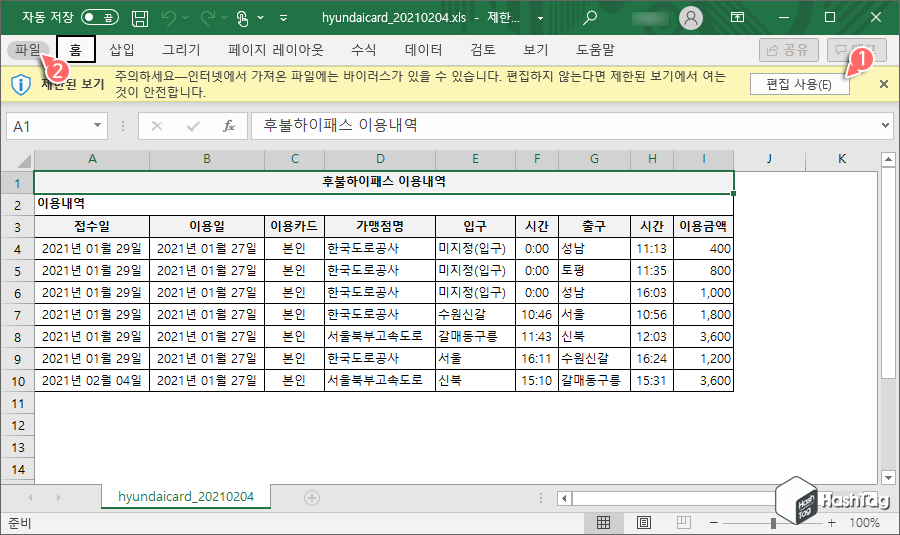Select the hyundaicard_20210204 sheet tab
The width and height of the screenshot is (900, 535).
click(x=186, y=497)
